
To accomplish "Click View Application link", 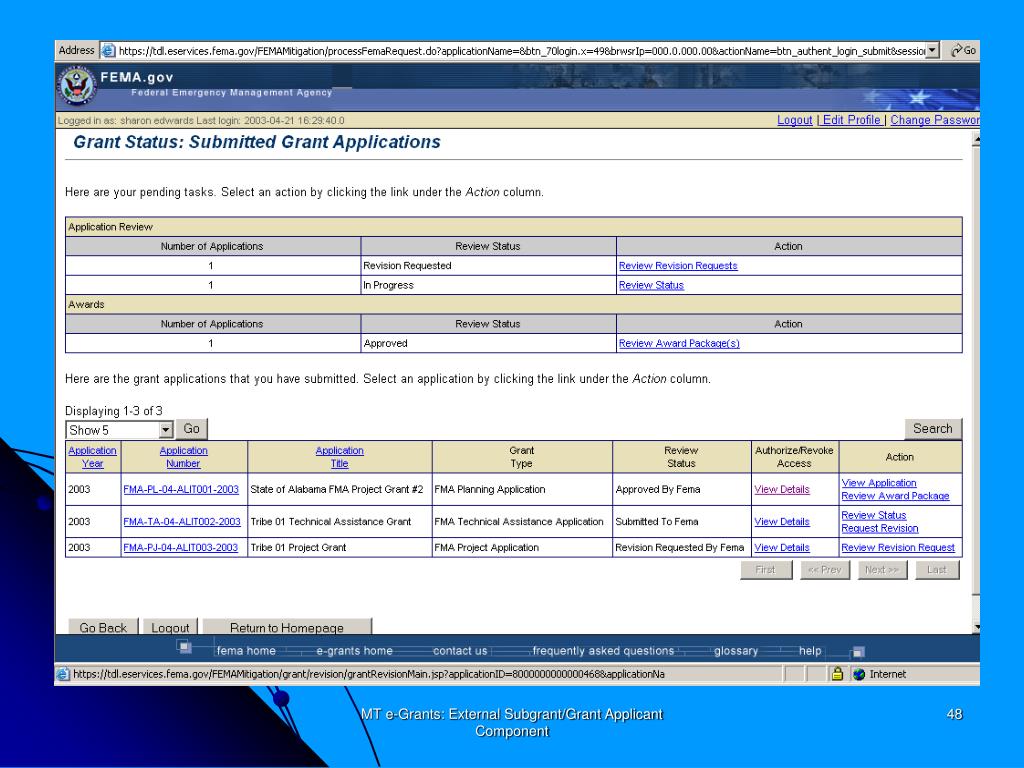I will point(879,483).
